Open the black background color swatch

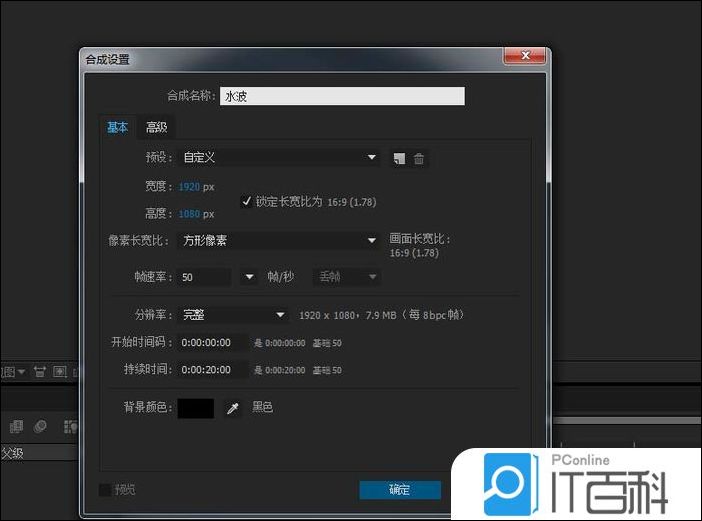[196, 408]
